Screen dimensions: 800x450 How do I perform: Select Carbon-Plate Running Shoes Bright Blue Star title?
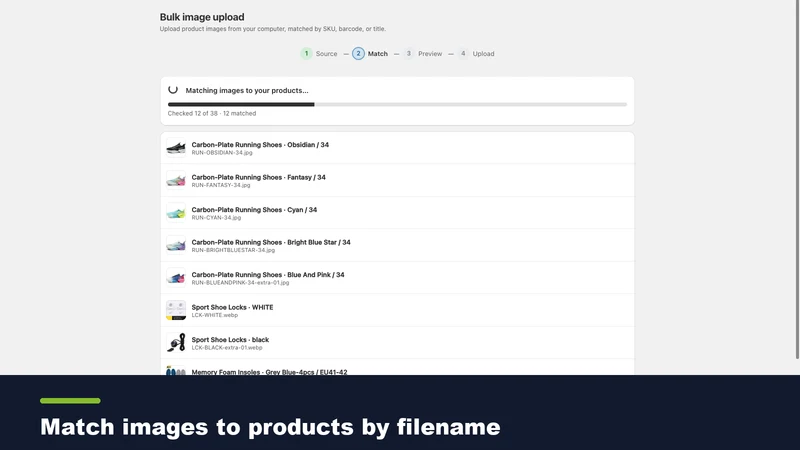click(271, 242)
